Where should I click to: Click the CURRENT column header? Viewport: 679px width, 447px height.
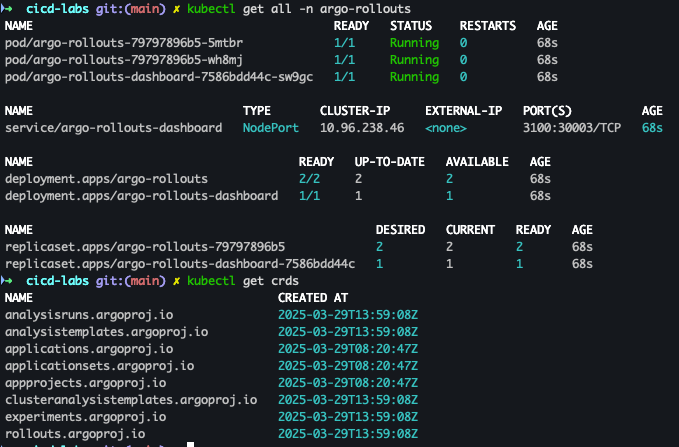[x=470, y=230]
